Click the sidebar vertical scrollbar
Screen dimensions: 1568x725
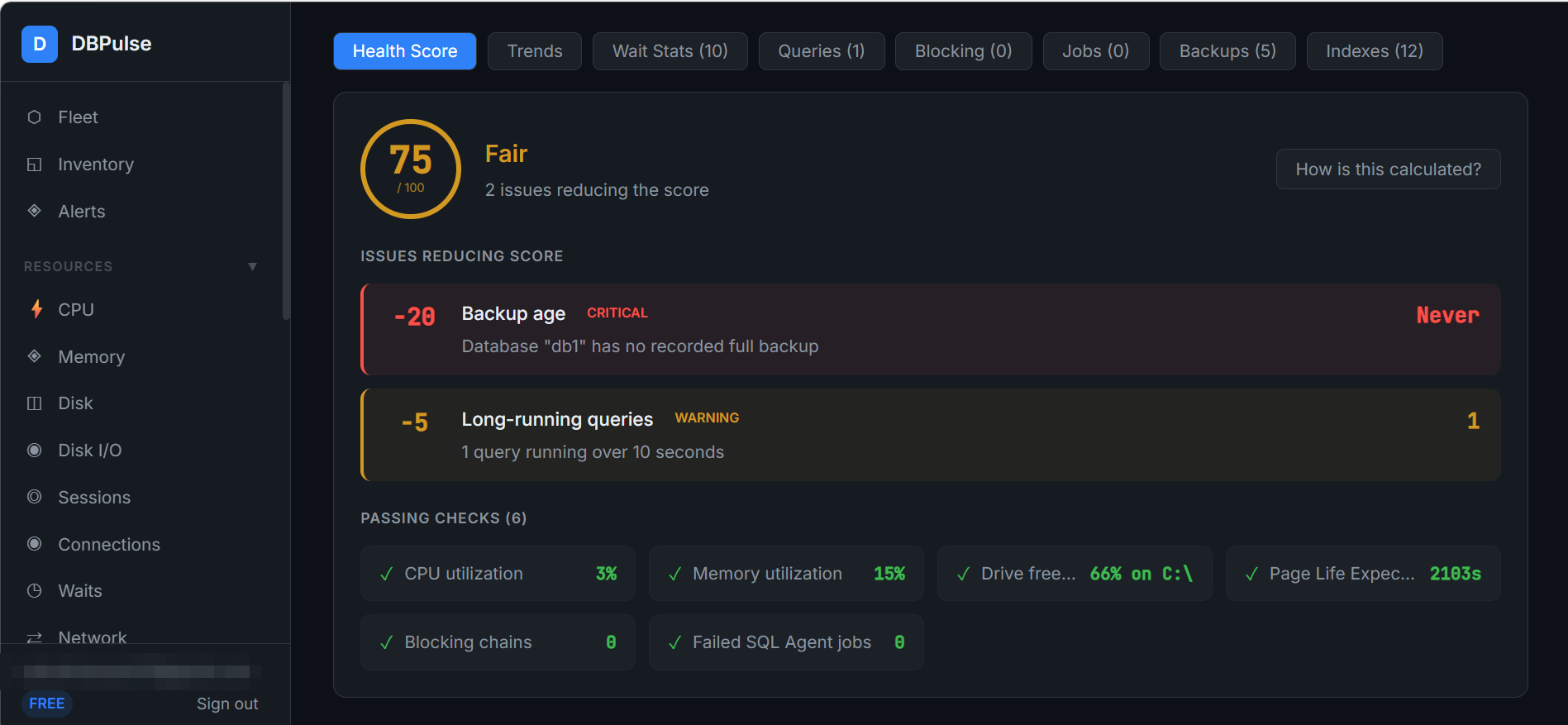click(x=286, y=201)
